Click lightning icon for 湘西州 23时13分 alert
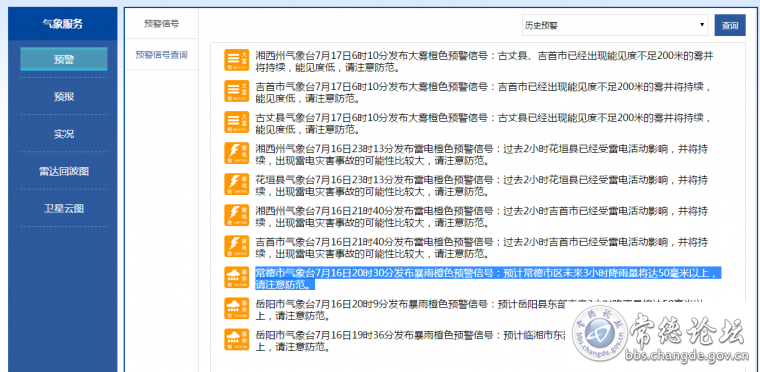 237,153
